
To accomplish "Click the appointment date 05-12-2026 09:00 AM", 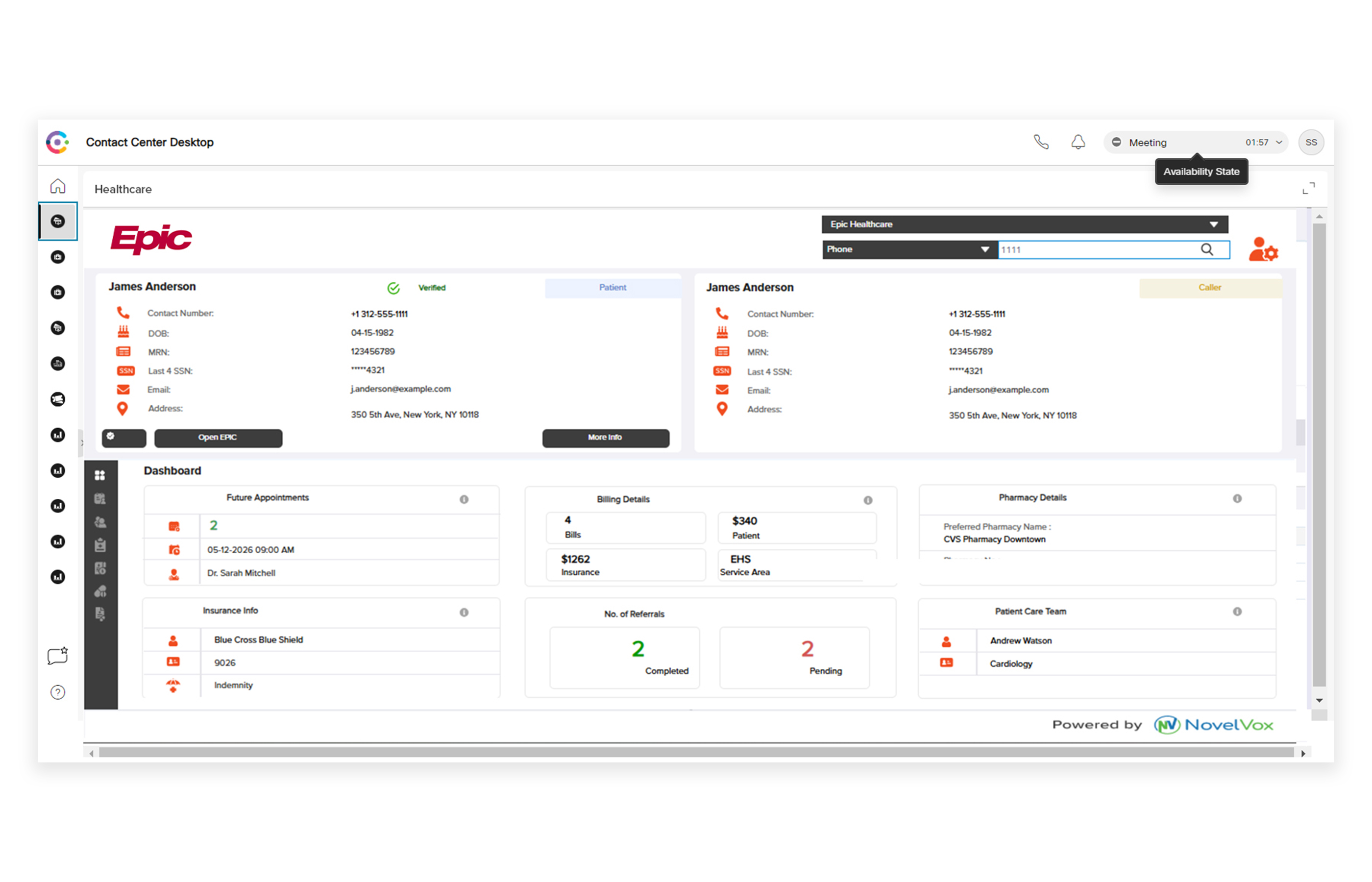I will (x=251, y=550).
